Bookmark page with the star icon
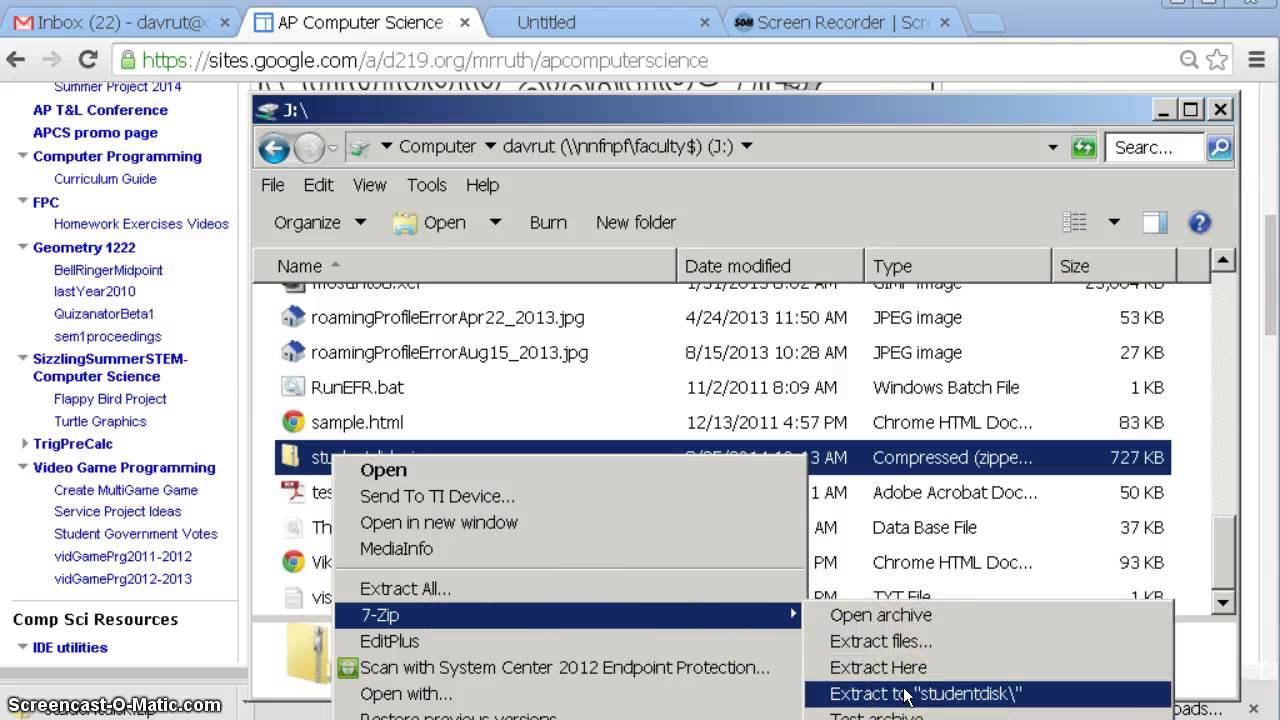Viewport: 1280px width, 720px height. [1217, 60]
